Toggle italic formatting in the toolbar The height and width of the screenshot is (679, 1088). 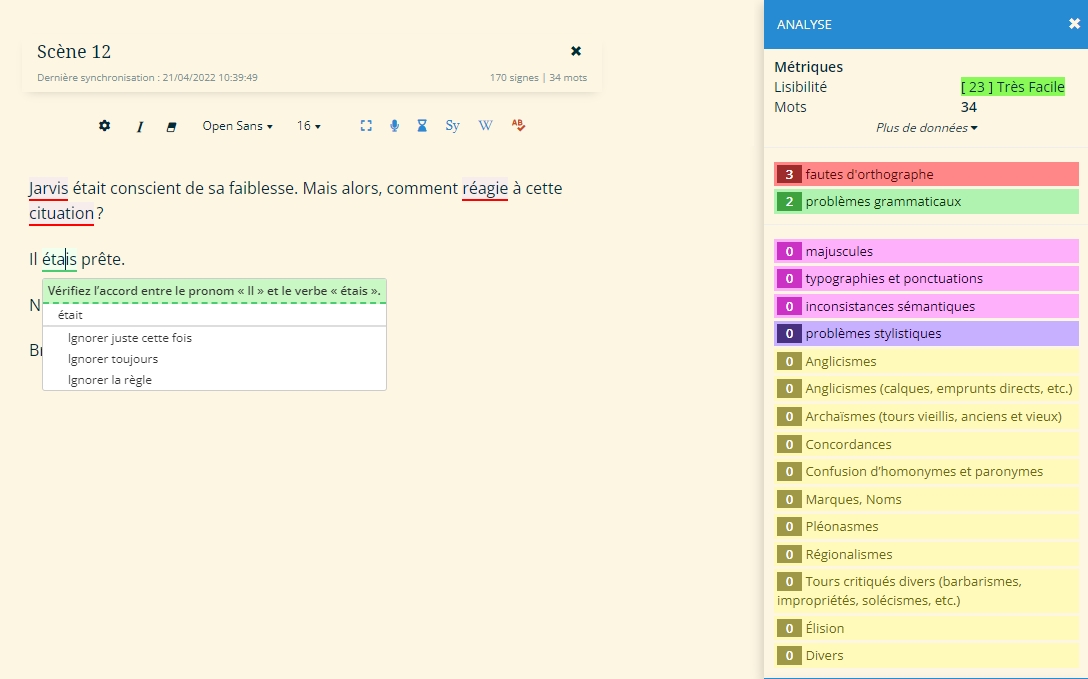[x=140, y=126]
